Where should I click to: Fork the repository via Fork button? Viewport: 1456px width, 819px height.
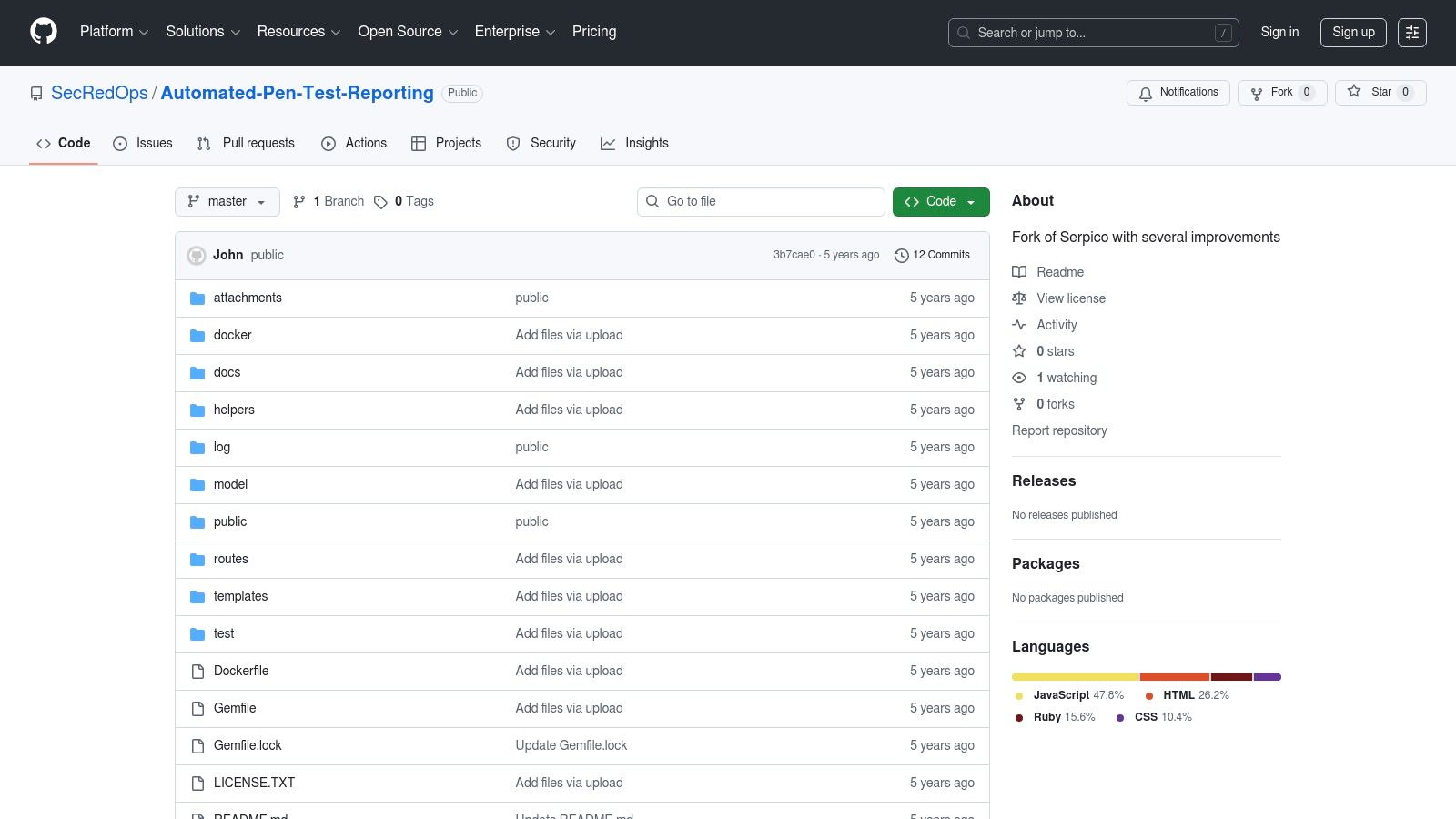click(x=1282, y=93)
